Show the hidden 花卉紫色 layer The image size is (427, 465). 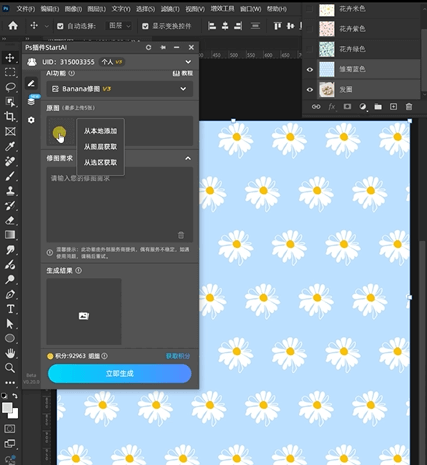pyautogui.click(x=310, y=29)
